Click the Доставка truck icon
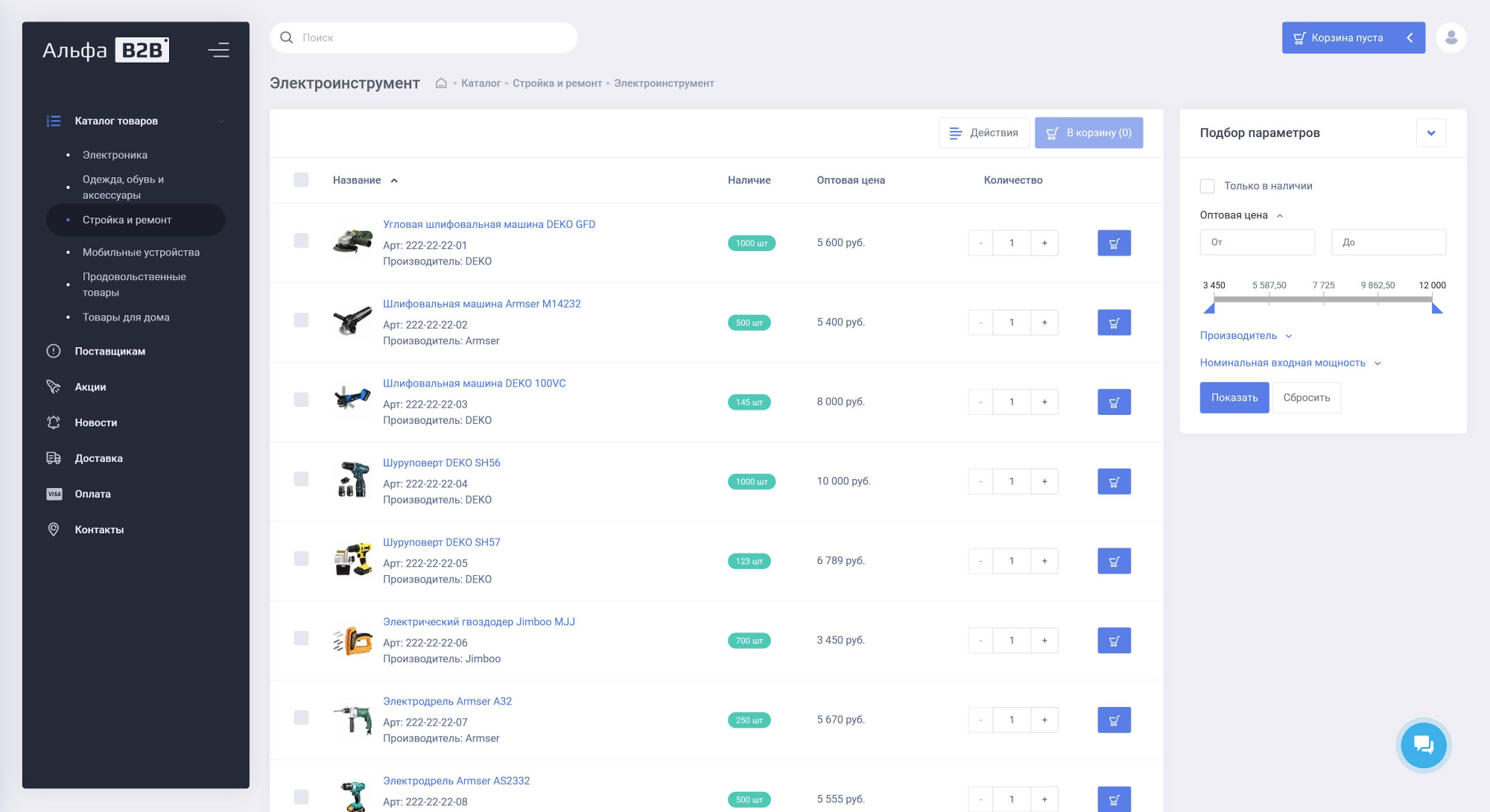 54,458
